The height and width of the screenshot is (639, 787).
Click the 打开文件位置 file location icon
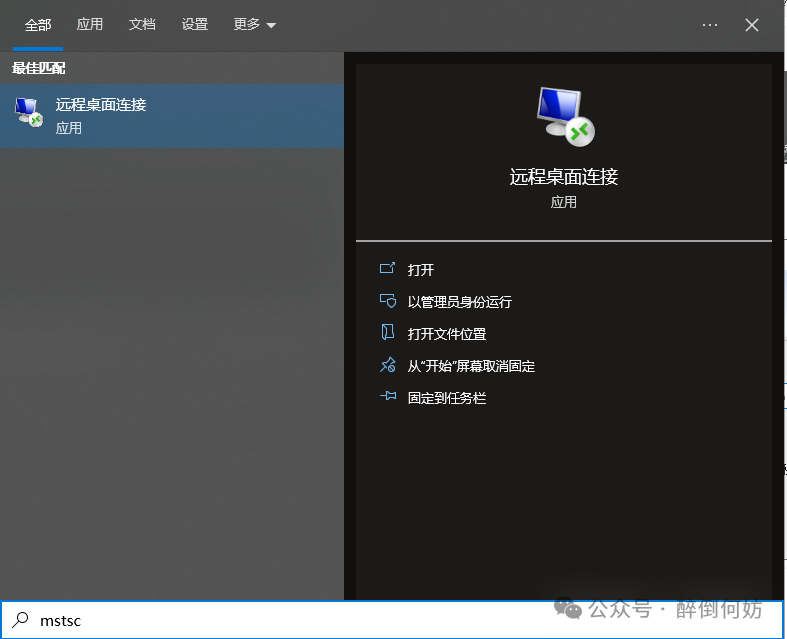388,333
